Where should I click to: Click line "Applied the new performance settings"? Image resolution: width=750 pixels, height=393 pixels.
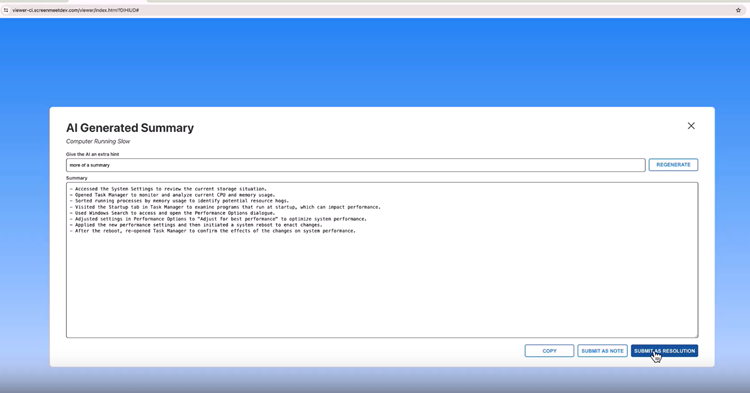tap(196, 225)
